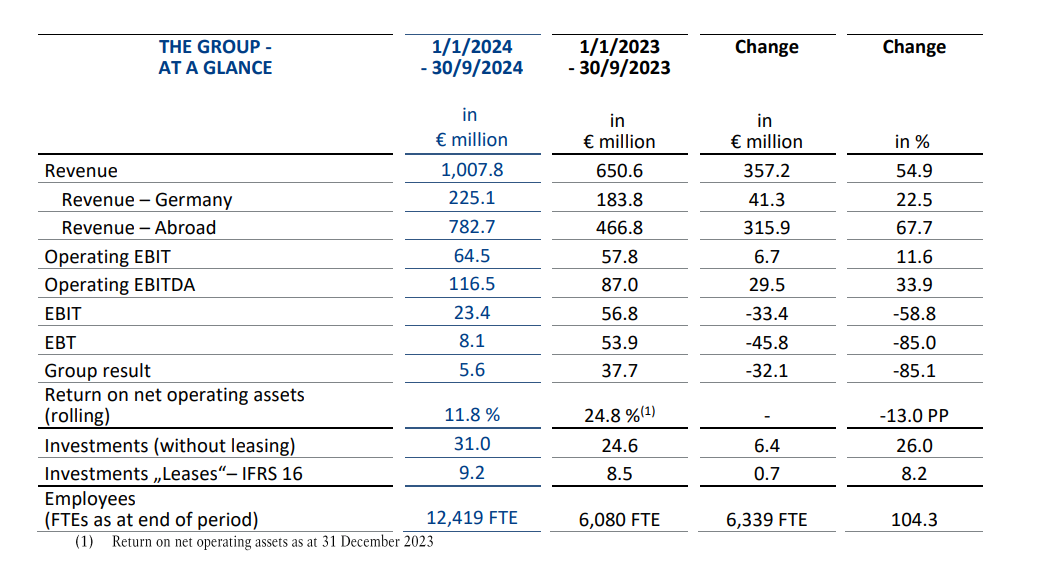Image resolution: width=1044 pixels, height=580 pixels.
Task: Click the footnote marker beside 24.8 %
Action: 647,410
